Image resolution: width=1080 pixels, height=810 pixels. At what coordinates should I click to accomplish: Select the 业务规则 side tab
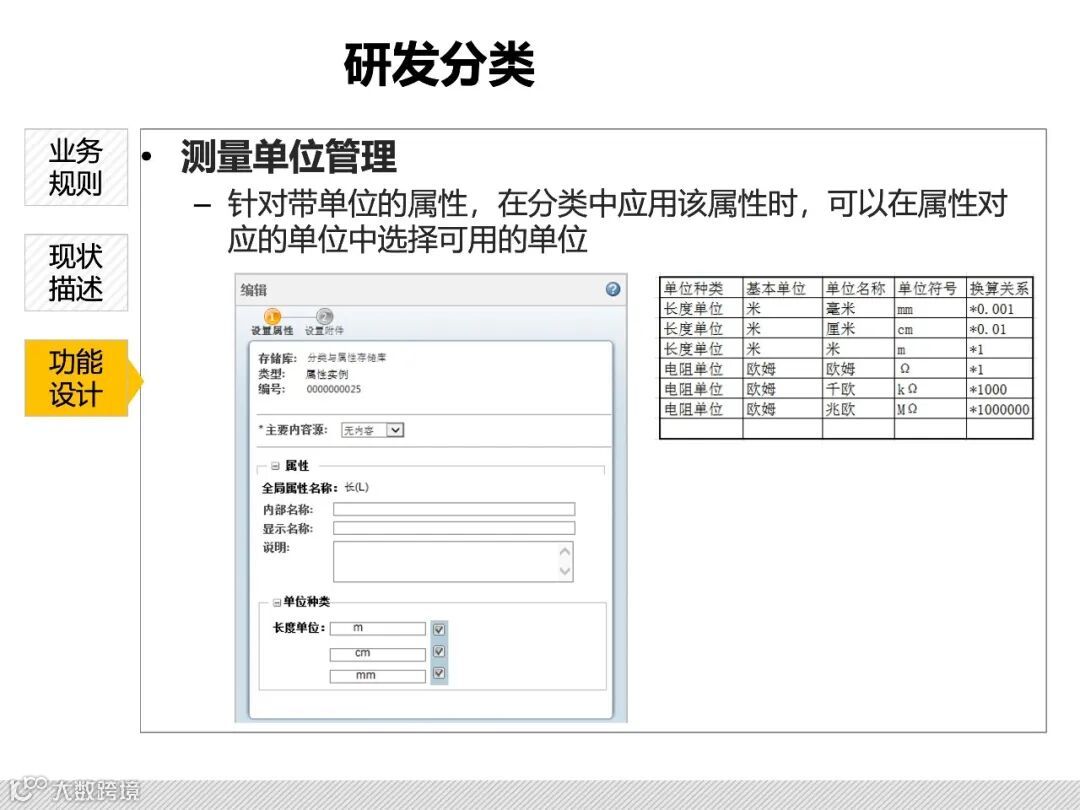pos(76,167)
